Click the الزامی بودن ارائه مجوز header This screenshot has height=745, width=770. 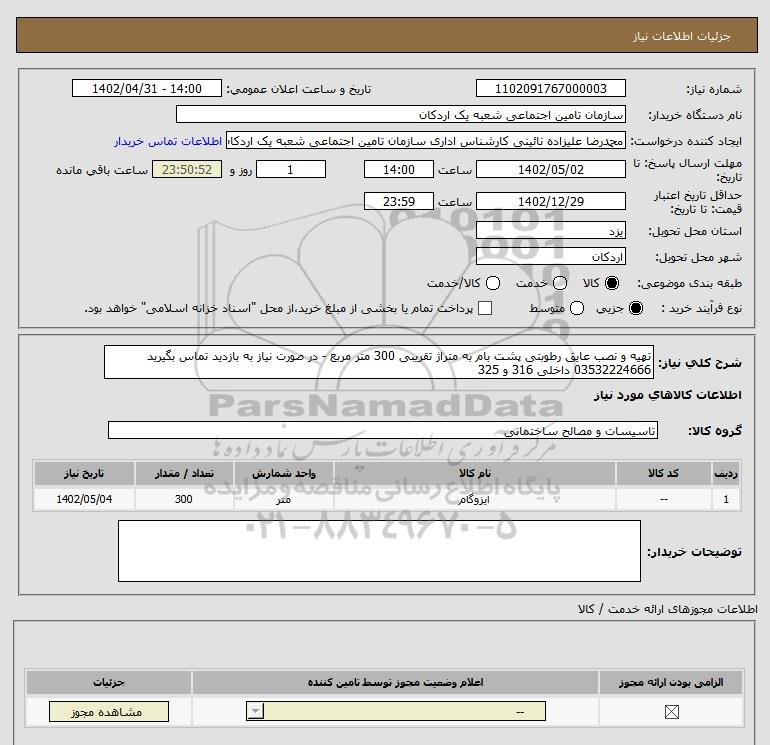[671, 683]
